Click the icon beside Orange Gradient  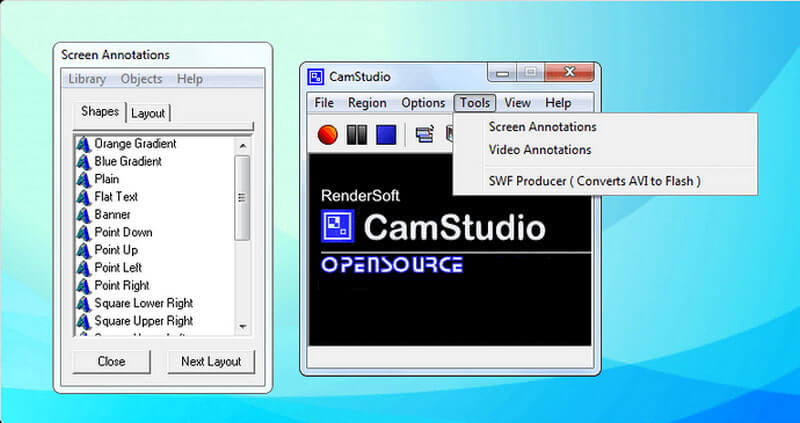pos(83,144)
